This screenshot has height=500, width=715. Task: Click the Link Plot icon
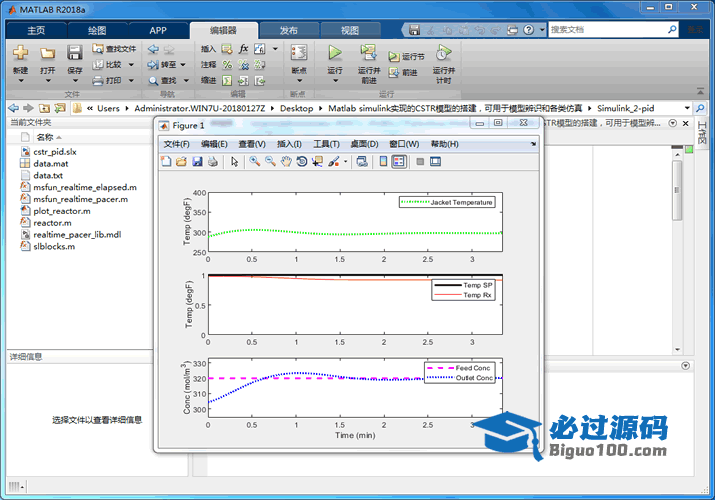(362, 161)
